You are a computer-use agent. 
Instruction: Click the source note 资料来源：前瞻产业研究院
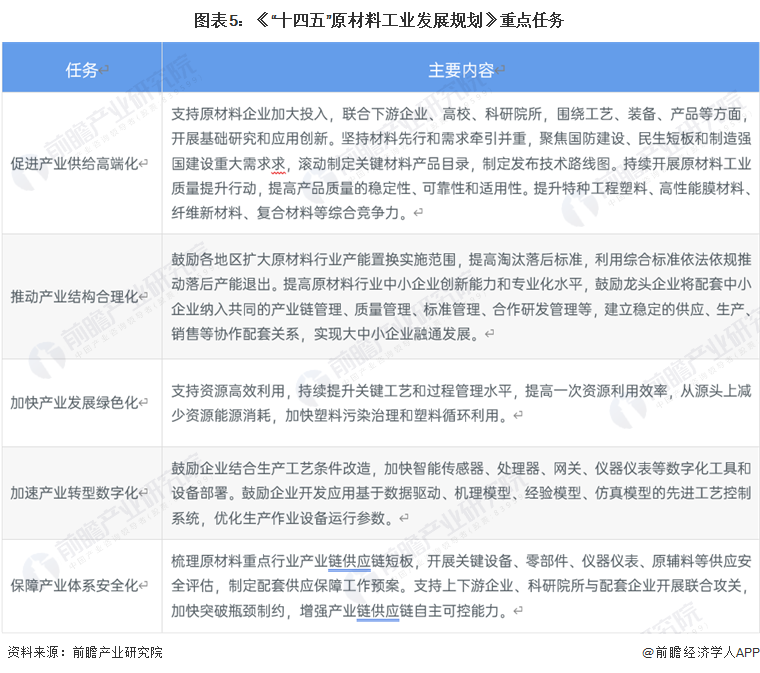click(x=85, y=652)
